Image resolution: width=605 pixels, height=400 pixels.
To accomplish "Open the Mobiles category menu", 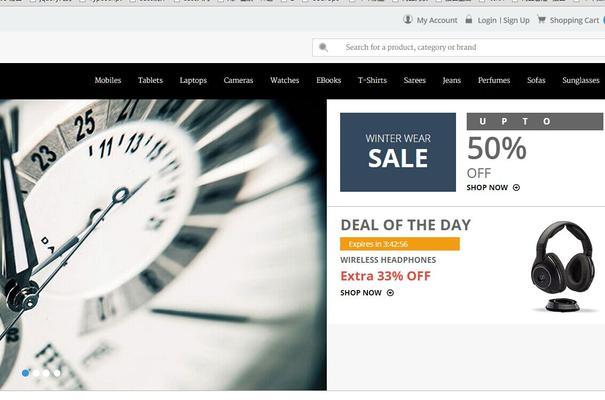I will click(108, 80).
